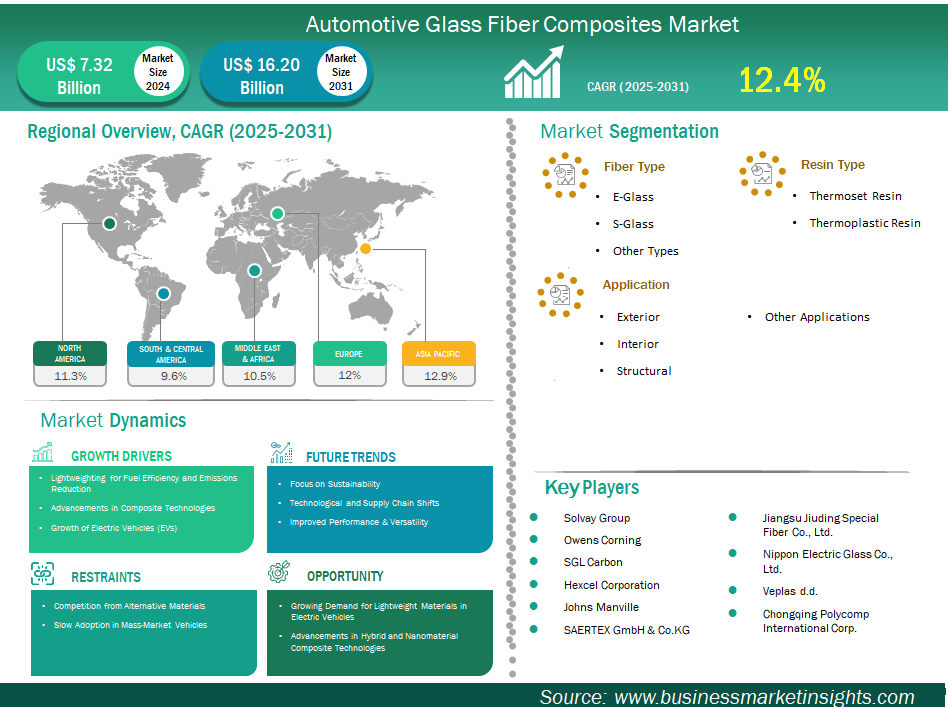Click the Opportunity gear icon
The image size is (948, 710).
click(x=280, y=573)
